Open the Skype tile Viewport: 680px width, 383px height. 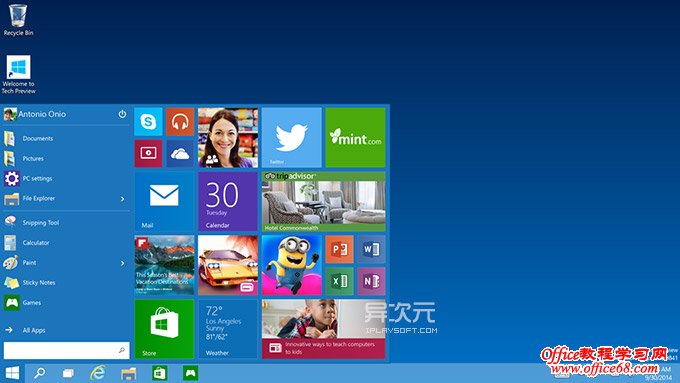148,122
